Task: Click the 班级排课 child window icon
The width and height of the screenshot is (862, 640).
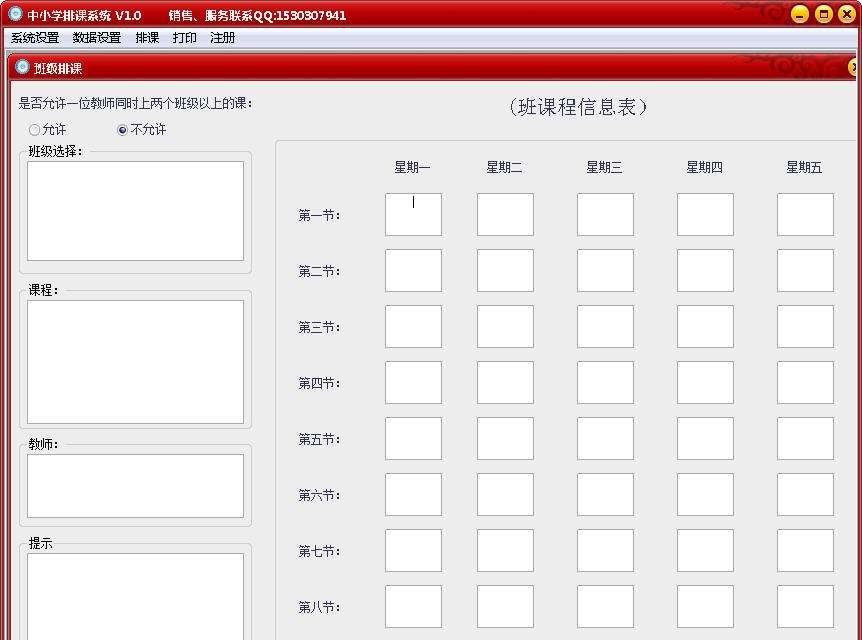Action: click(21, 67)
